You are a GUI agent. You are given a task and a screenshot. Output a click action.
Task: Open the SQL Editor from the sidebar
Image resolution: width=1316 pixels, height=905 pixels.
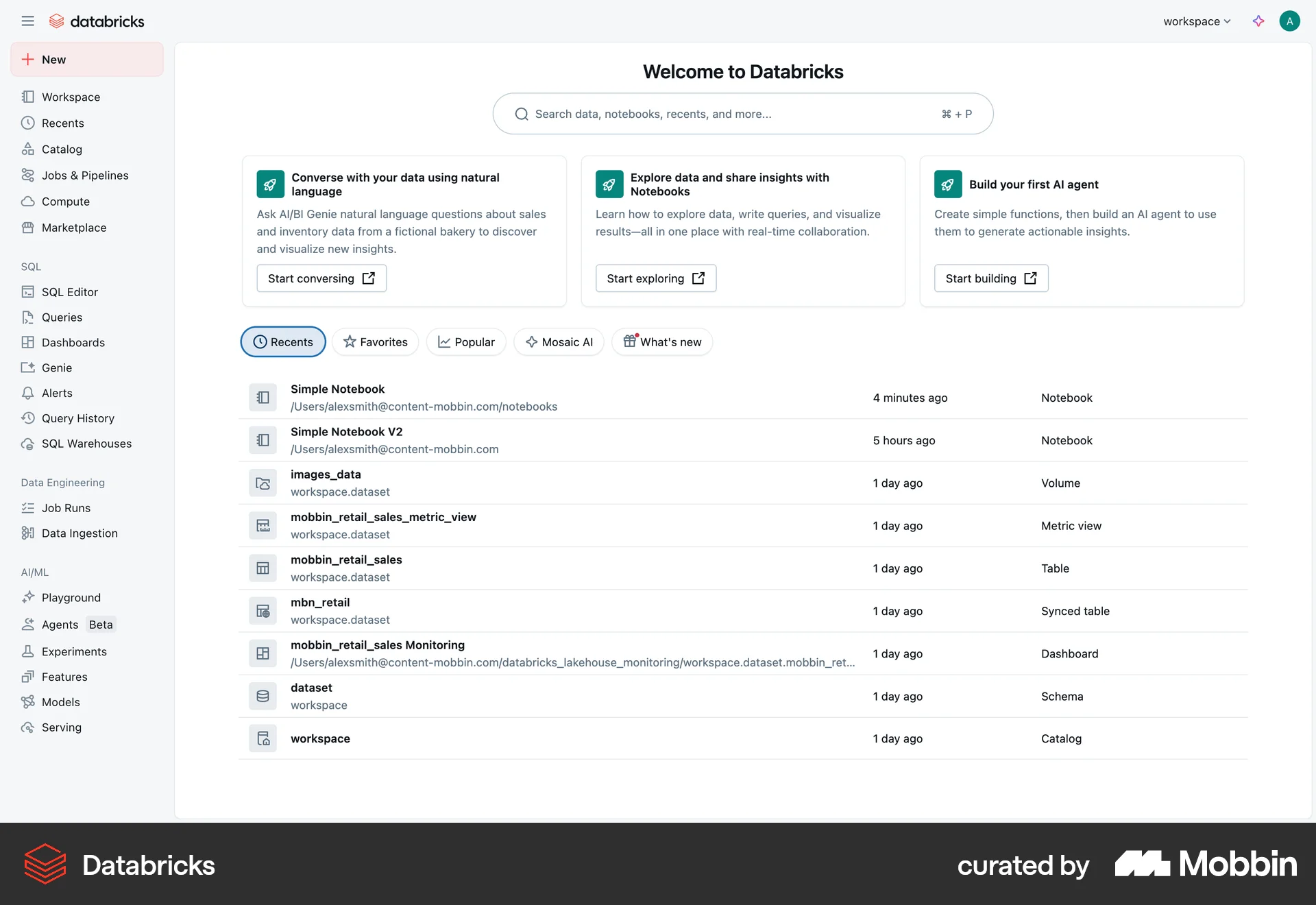(70, 291)
